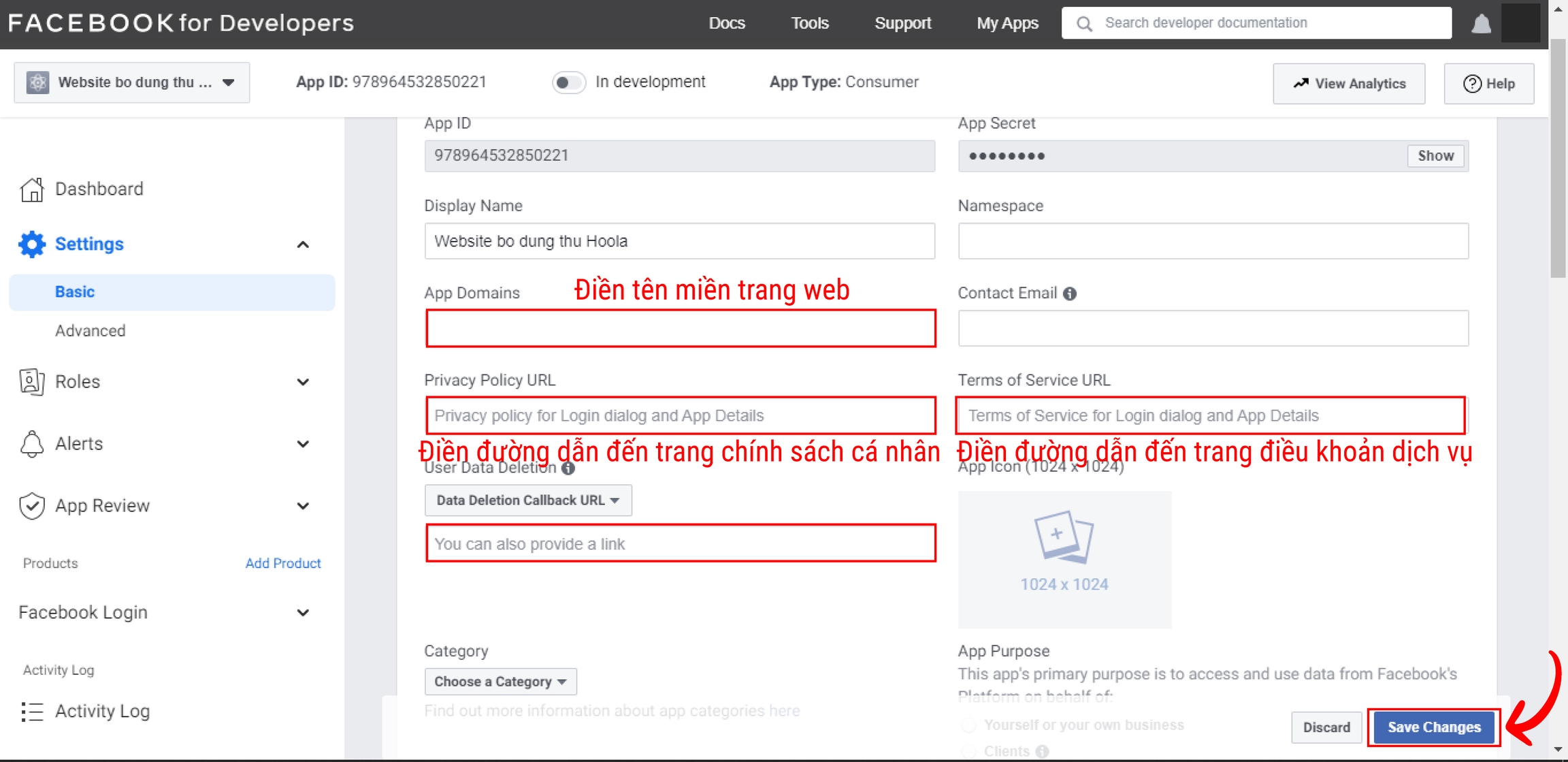1568x762 pixels.
Task: Select Yourself or your own business radio
Action: pyautogui.click(x=968, y=725)
